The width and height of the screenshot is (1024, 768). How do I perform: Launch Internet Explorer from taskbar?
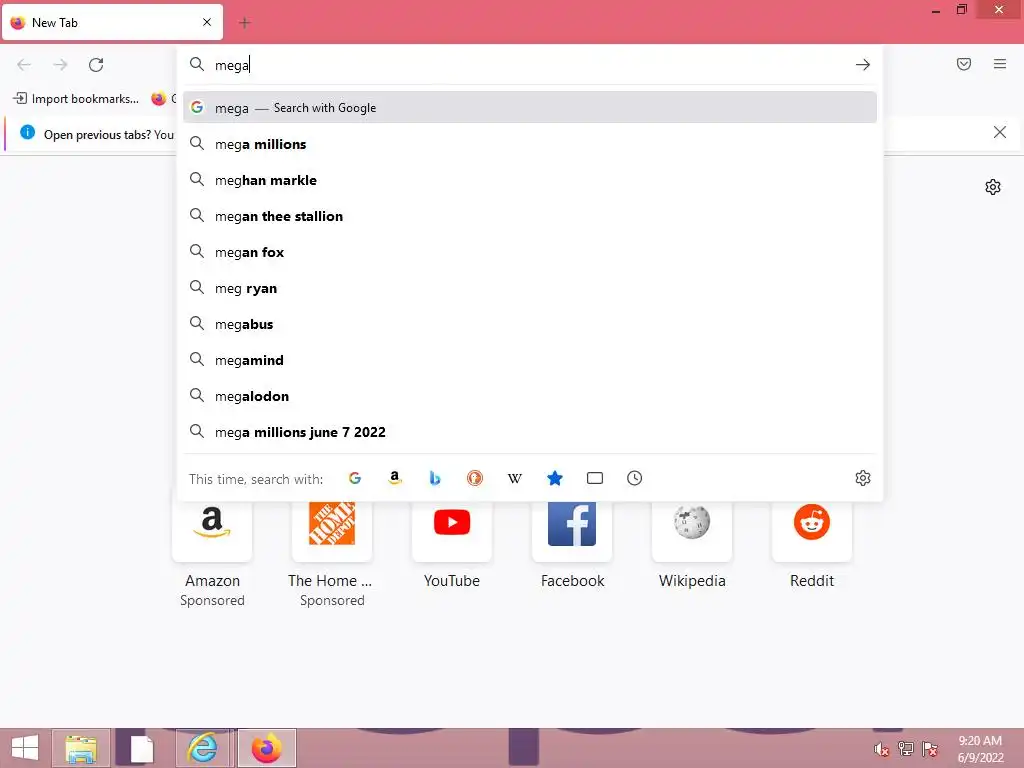202,748
